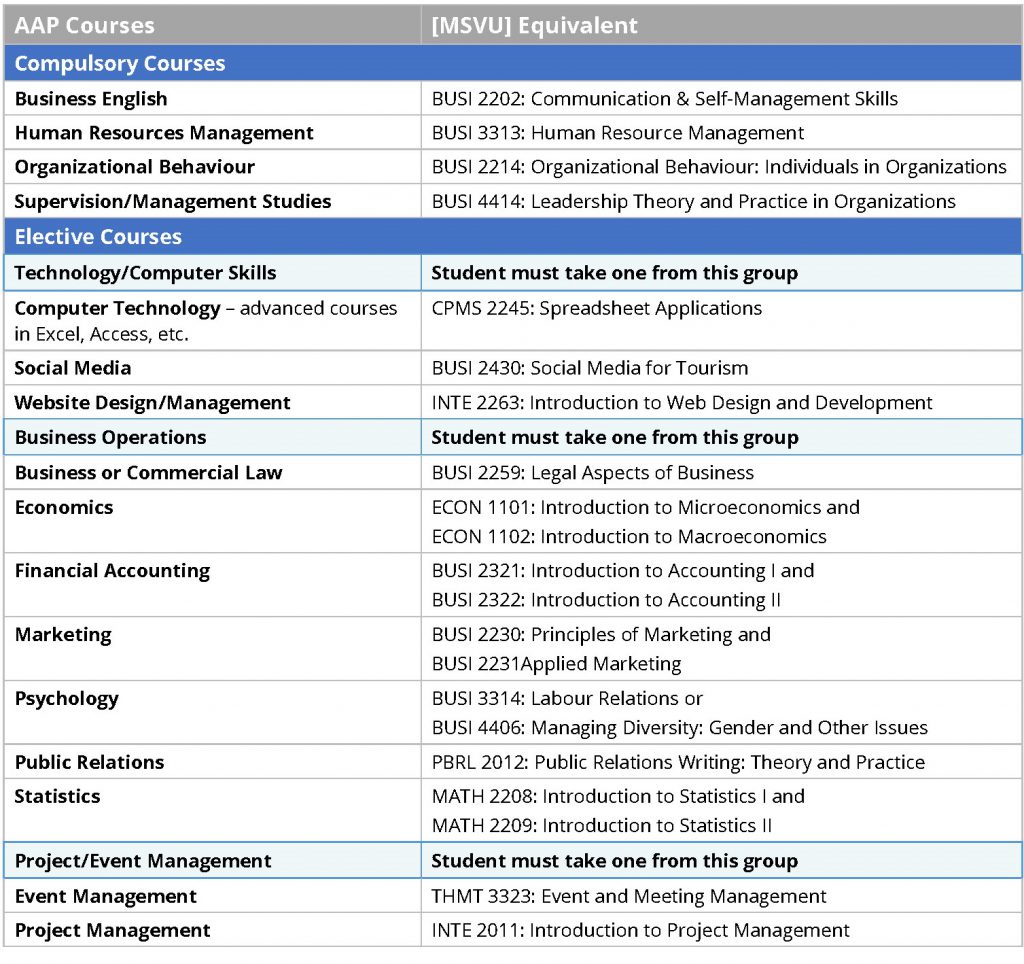Click INTE 2263: Introduction to Web Design
Viewport: 1024px width, 964px height.
pos(681,403)
